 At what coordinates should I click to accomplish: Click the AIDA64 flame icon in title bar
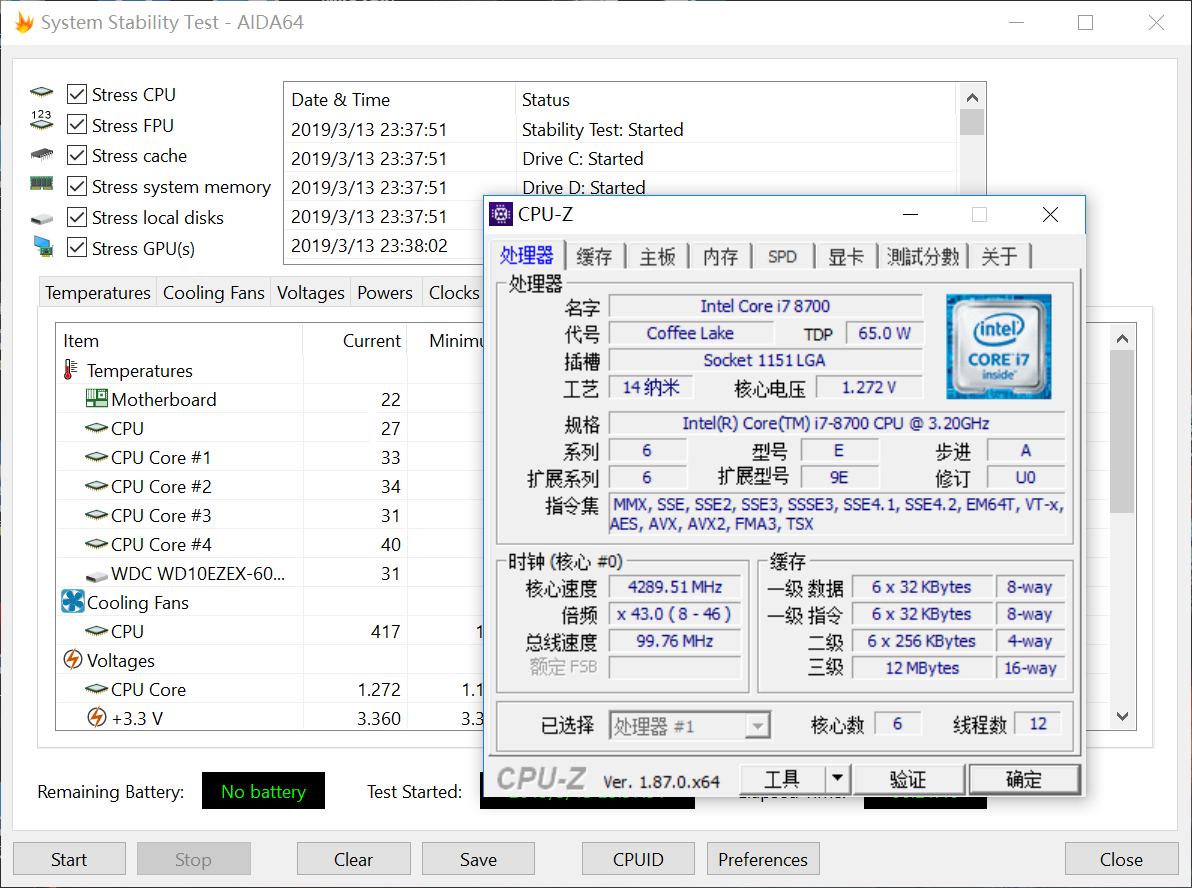point(23,22)
